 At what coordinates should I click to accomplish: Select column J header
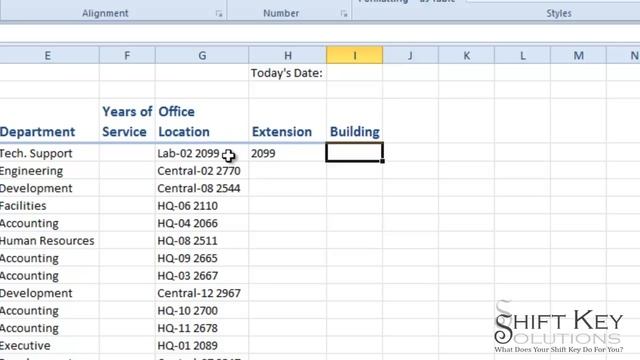410,56
